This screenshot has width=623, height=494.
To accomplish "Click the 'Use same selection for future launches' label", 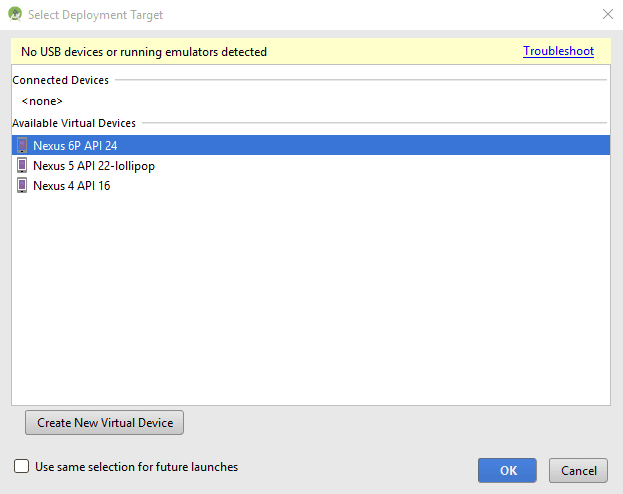I will click(x=136, y=467).
